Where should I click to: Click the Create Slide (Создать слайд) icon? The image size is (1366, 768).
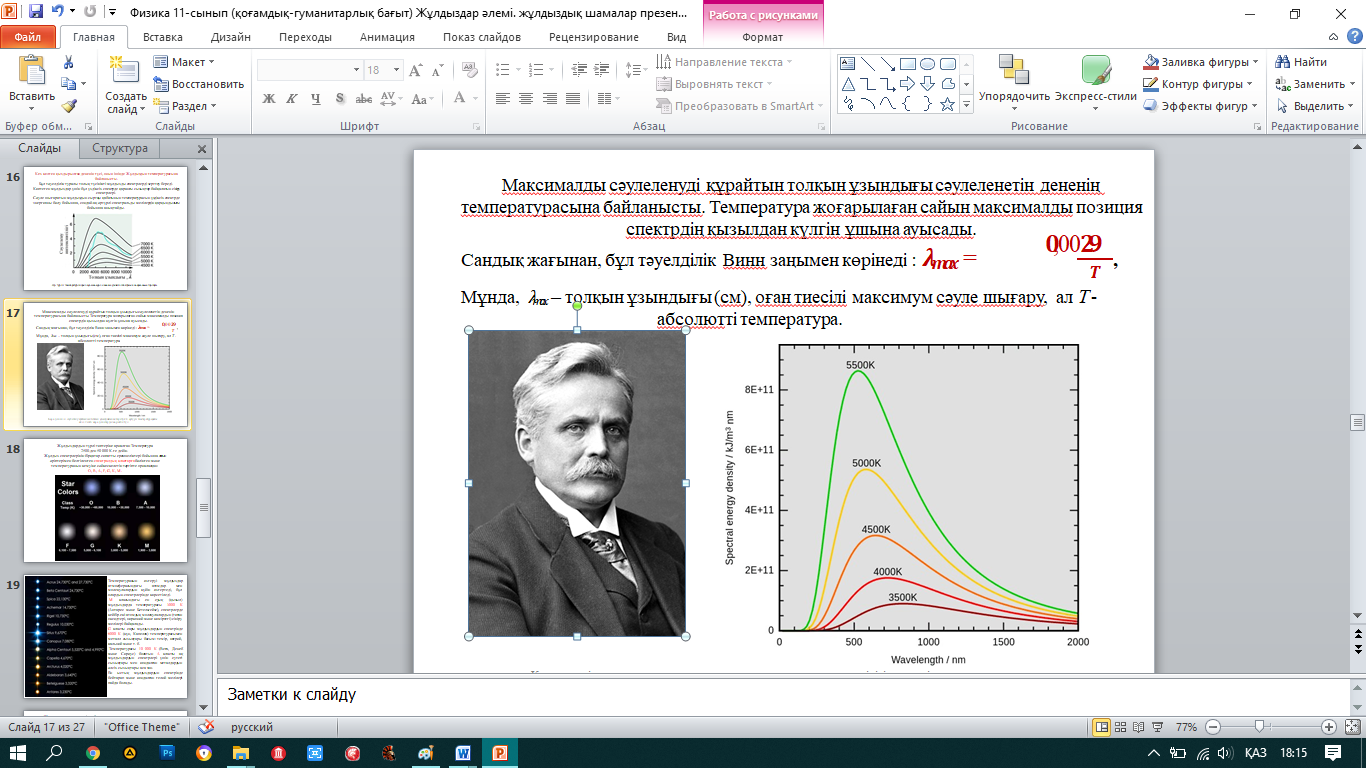pos(125,72)
